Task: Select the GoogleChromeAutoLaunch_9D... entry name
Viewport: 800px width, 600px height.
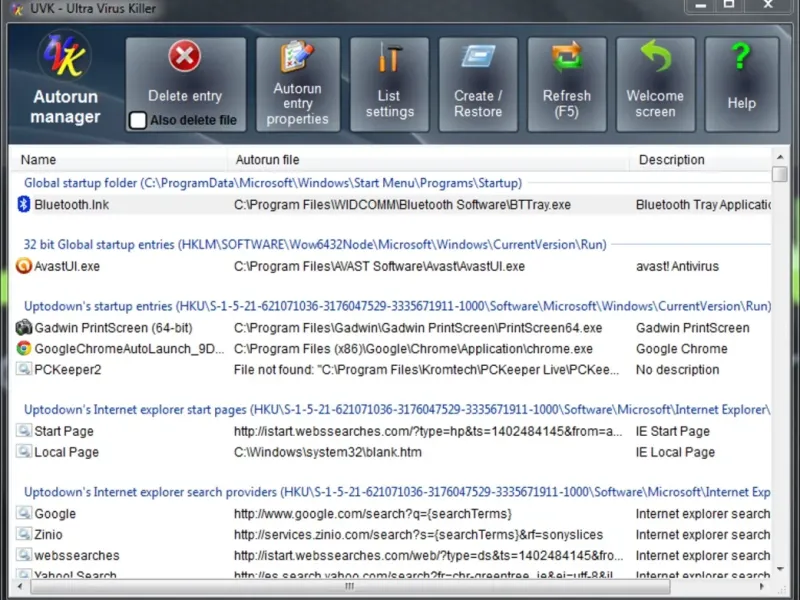Action: click(x=129, y=349)
